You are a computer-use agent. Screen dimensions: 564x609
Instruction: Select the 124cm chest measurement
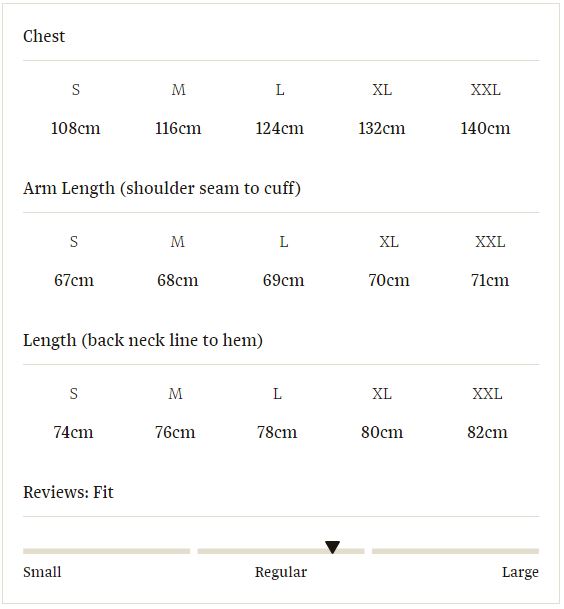[280, 128]
